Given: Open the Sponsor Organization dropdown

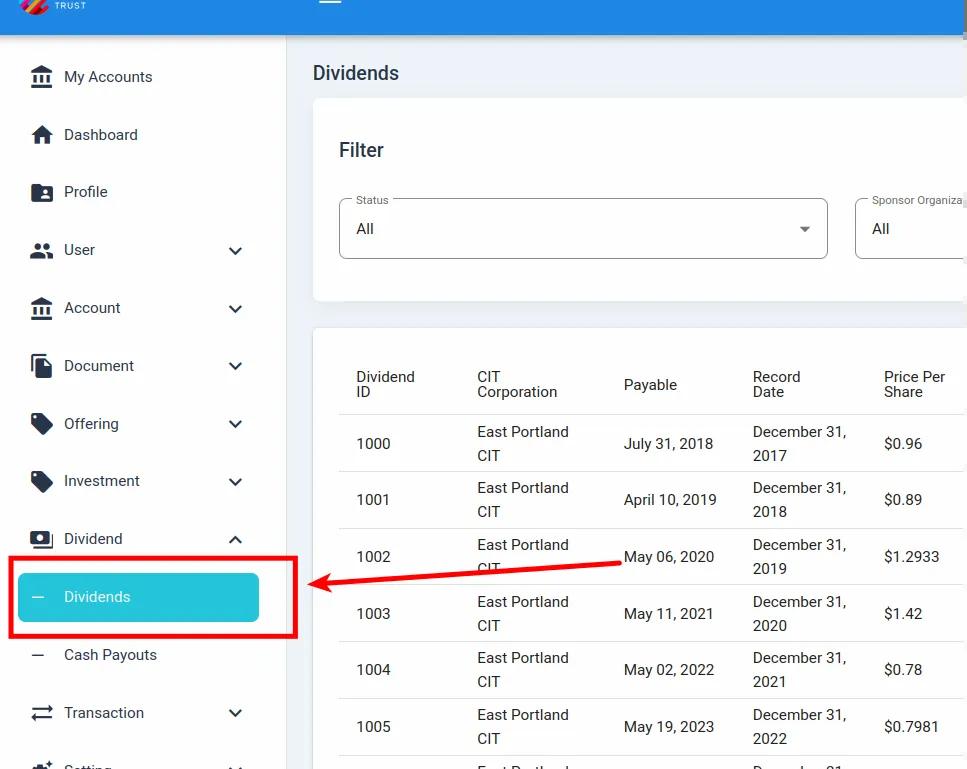Looking at the screenshot, I should point(910,229).
